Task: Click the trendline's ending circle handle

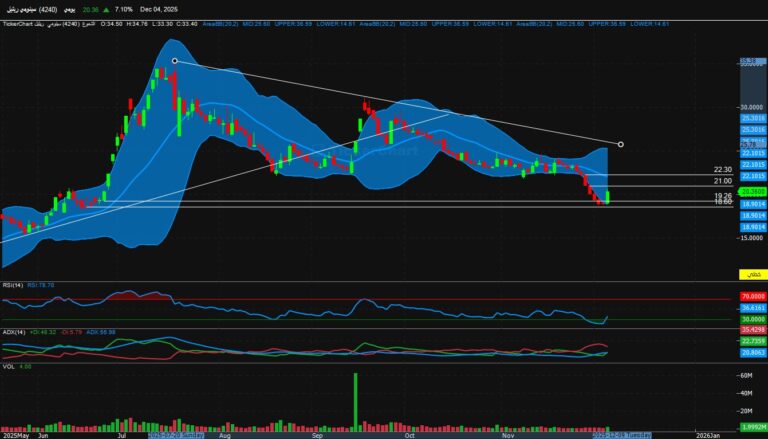Action: [x=622, y=145]
